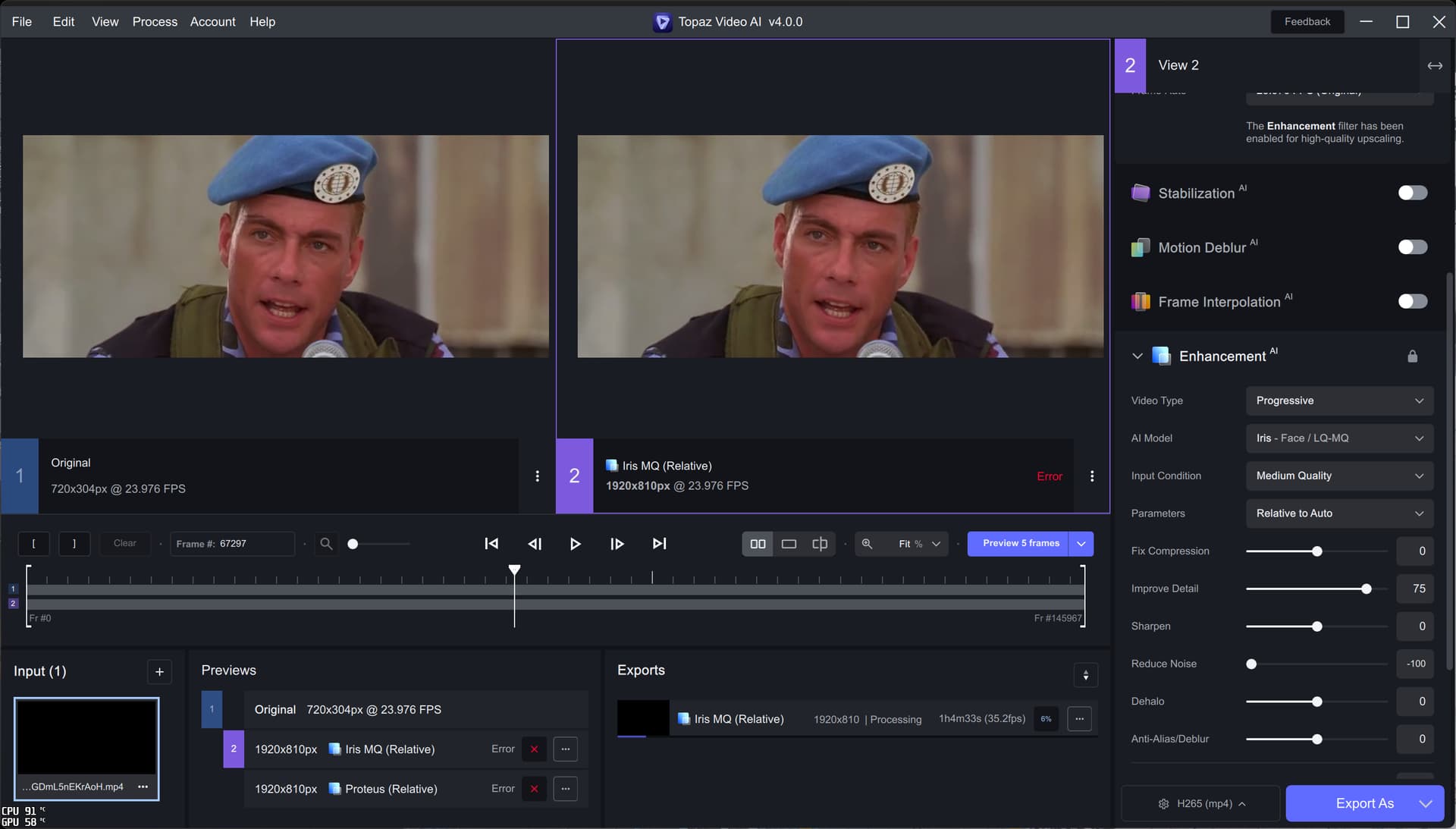Open the H265 export settings gear
Viewport: 1456px width, 829px height.
point(1163,804)
